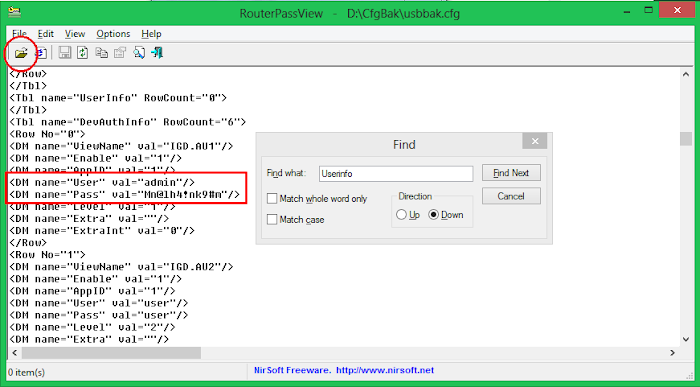
Task: Click the Row No="1" line
Action: (x=47, y=254)
